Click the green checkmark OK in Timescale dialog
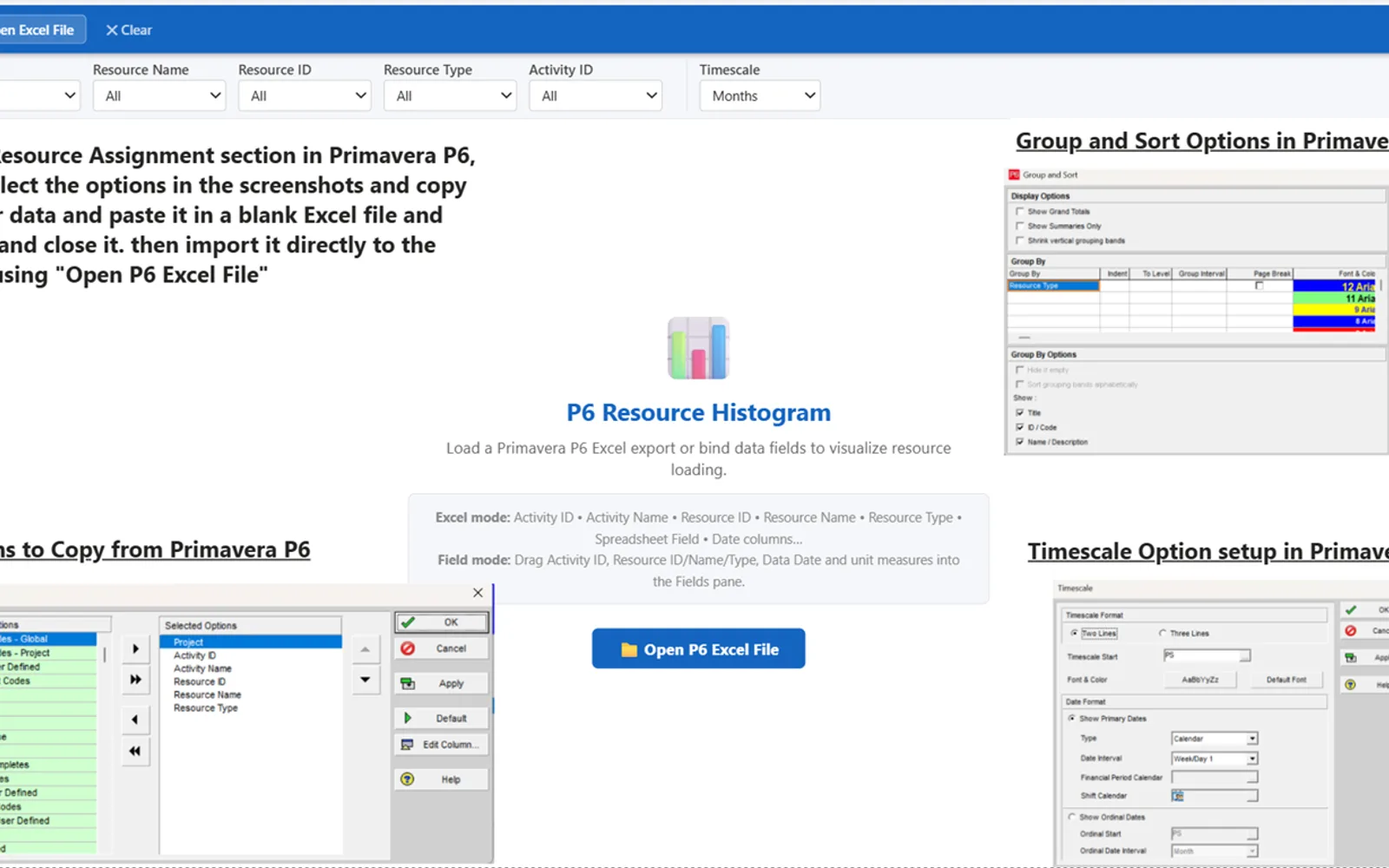 (1351, 609)
